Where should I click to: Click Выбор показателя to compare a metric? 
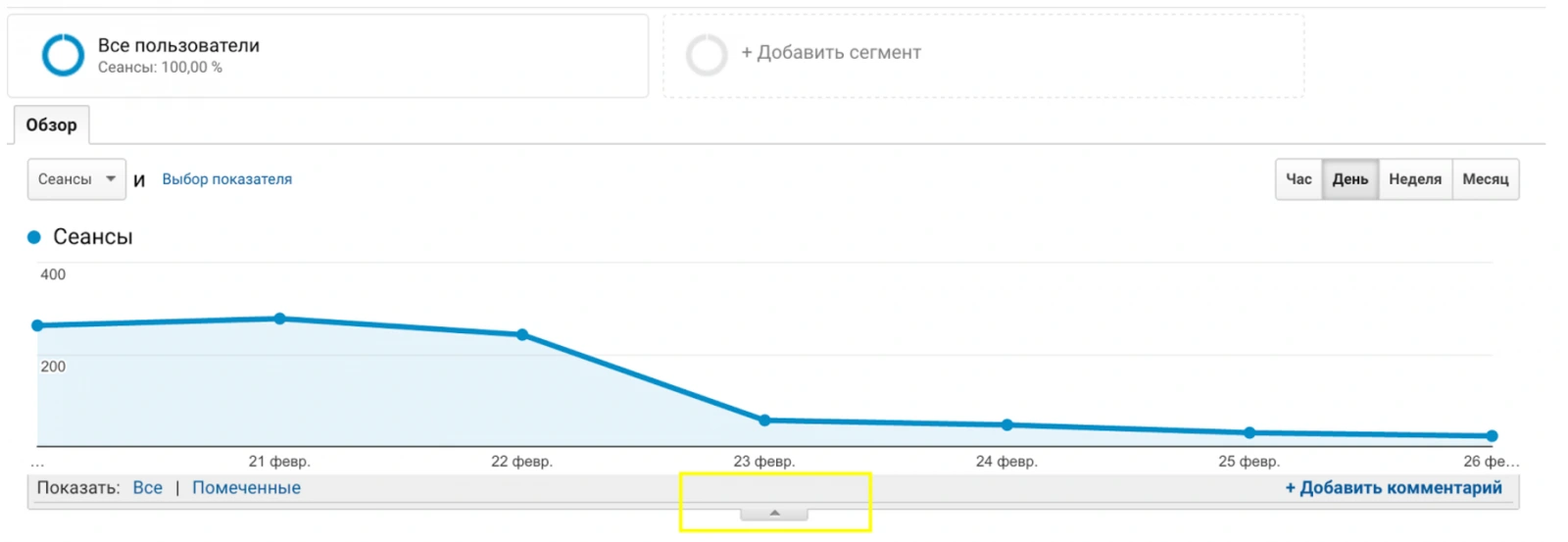click(x=226, y=179)
